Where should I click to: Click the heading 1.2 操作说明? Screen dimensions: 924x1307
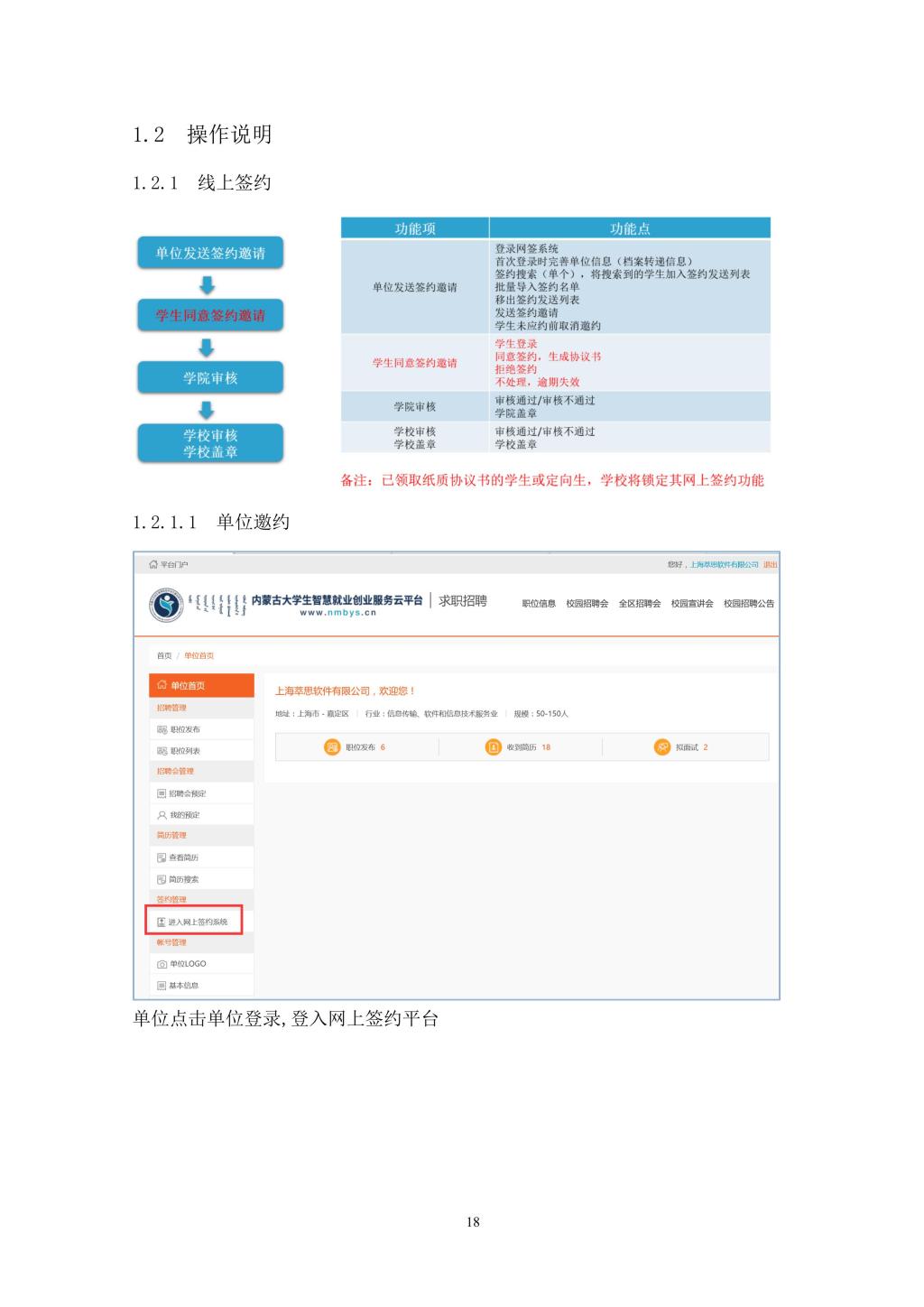(x=202, y=134)
